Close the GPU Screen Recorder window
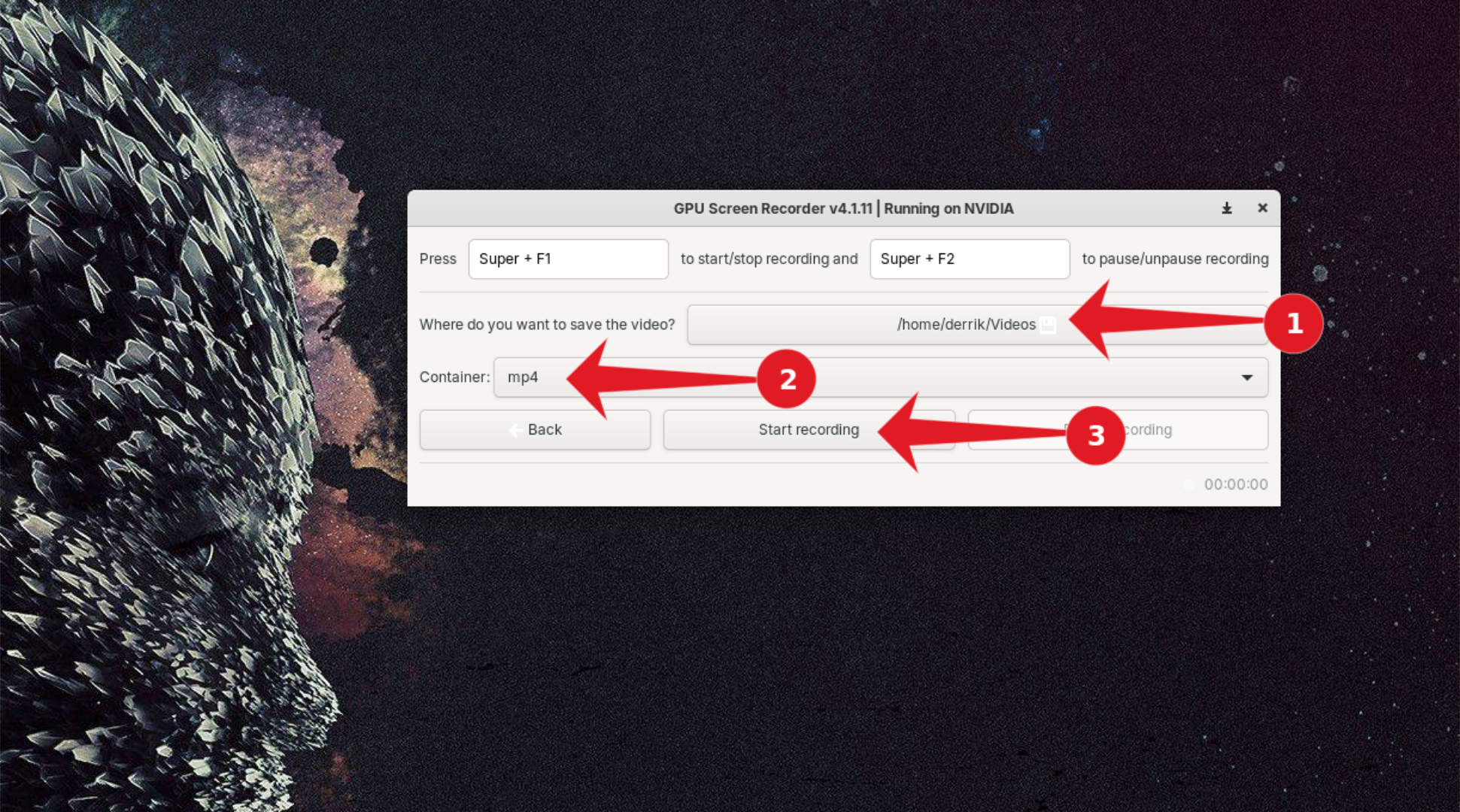 (x=1262, y=209)
